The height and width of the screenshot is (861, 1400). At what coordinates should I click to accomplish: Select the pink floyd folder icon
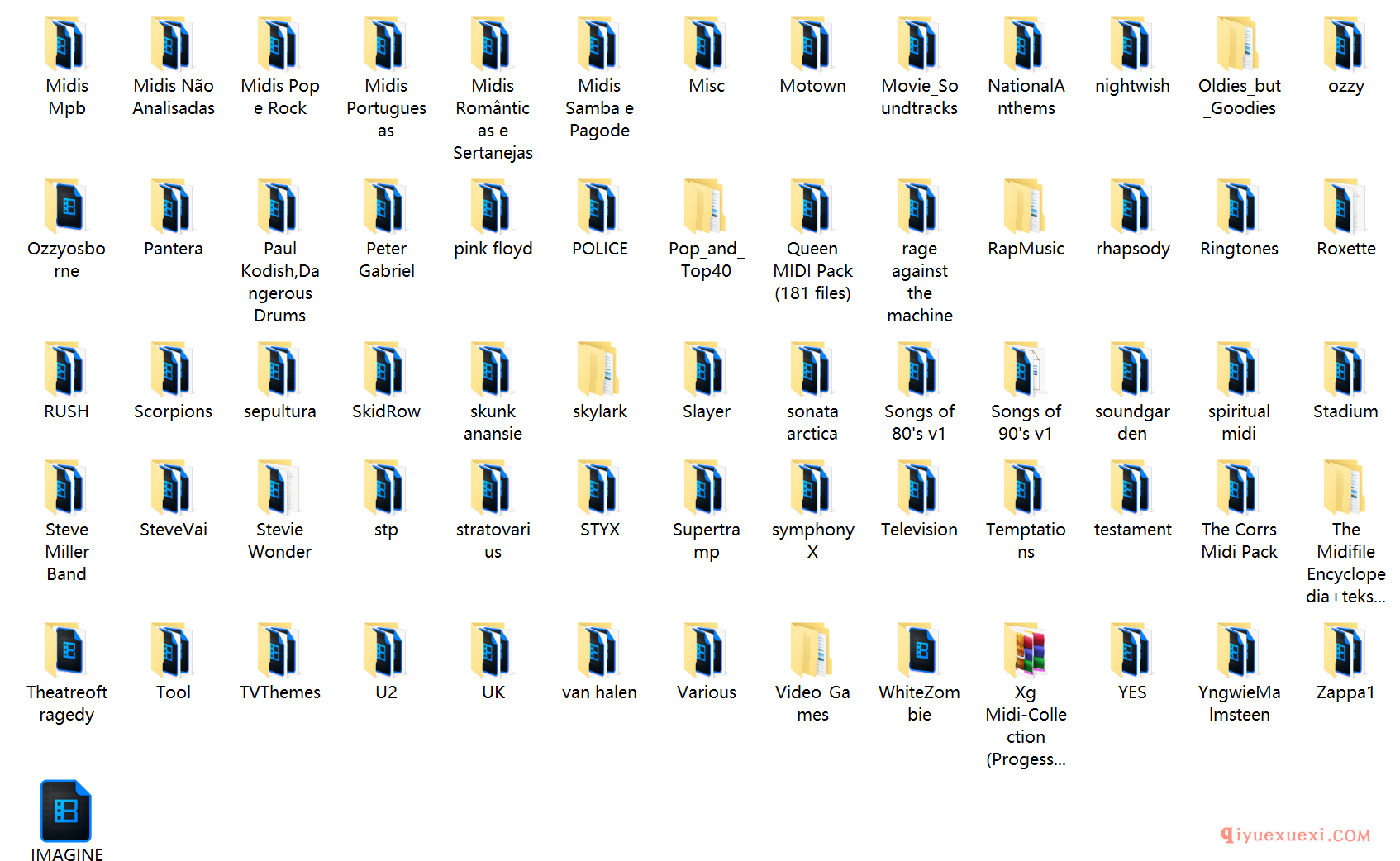493,207
